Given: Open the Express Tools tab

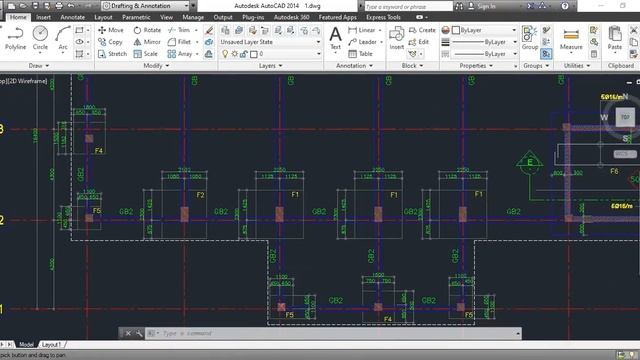Looking at the screenshot, I should click(x=383, y=17).
